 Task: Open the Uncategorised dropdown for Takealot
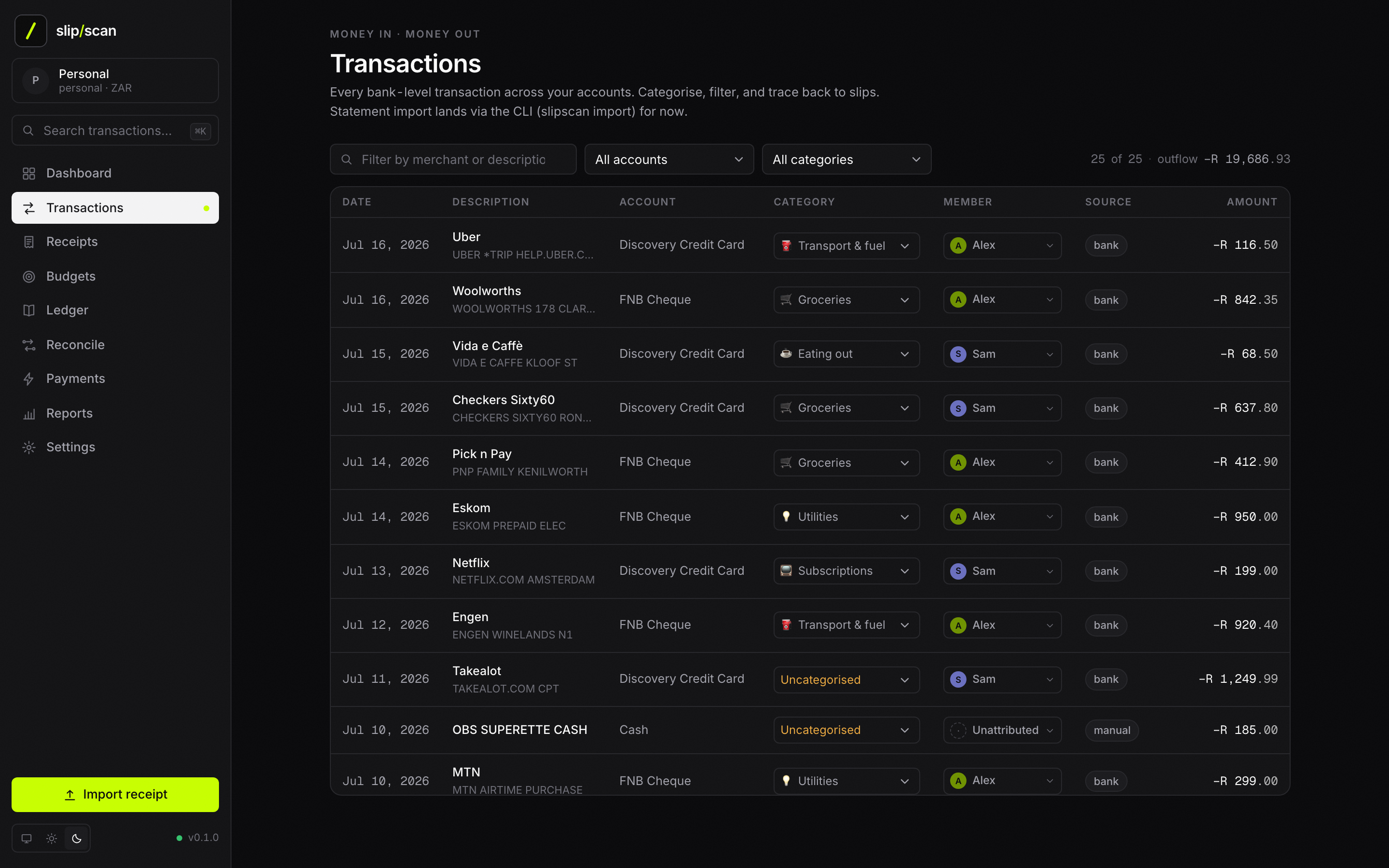click(x=846, y=680)
